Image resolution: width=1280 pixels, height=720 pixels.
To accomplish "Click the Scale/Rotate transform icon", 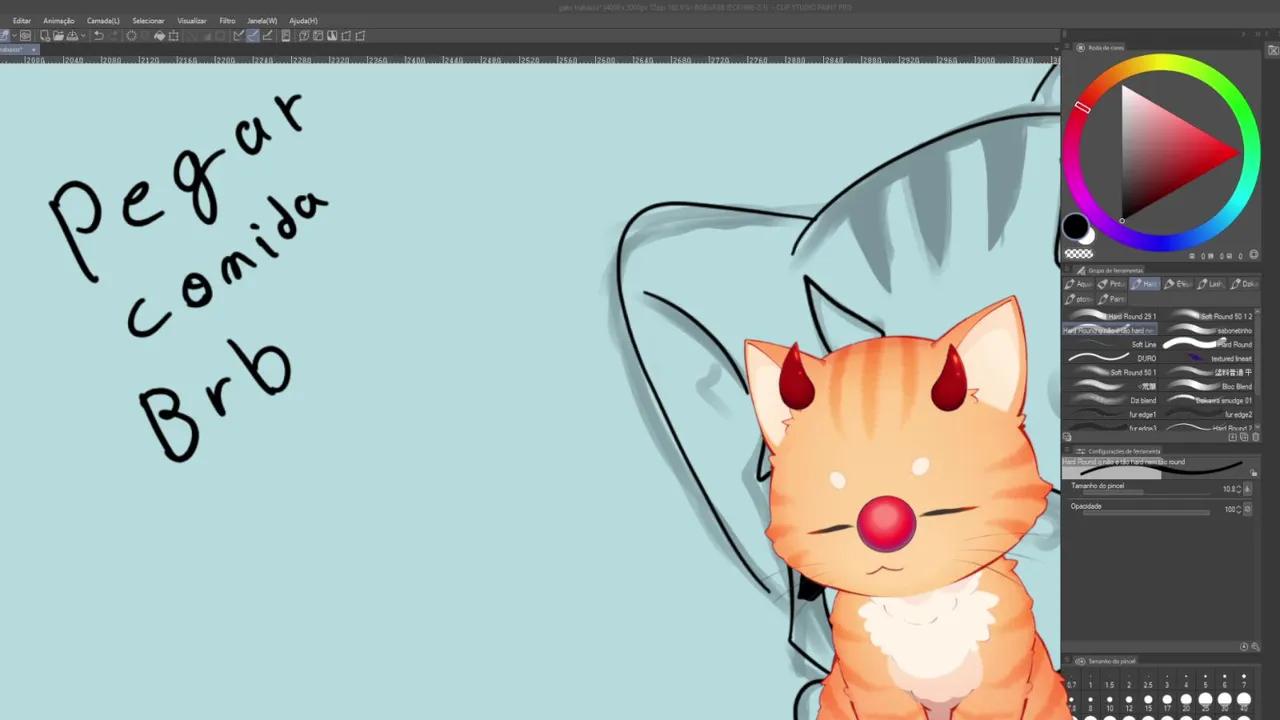I will point(173,36).
